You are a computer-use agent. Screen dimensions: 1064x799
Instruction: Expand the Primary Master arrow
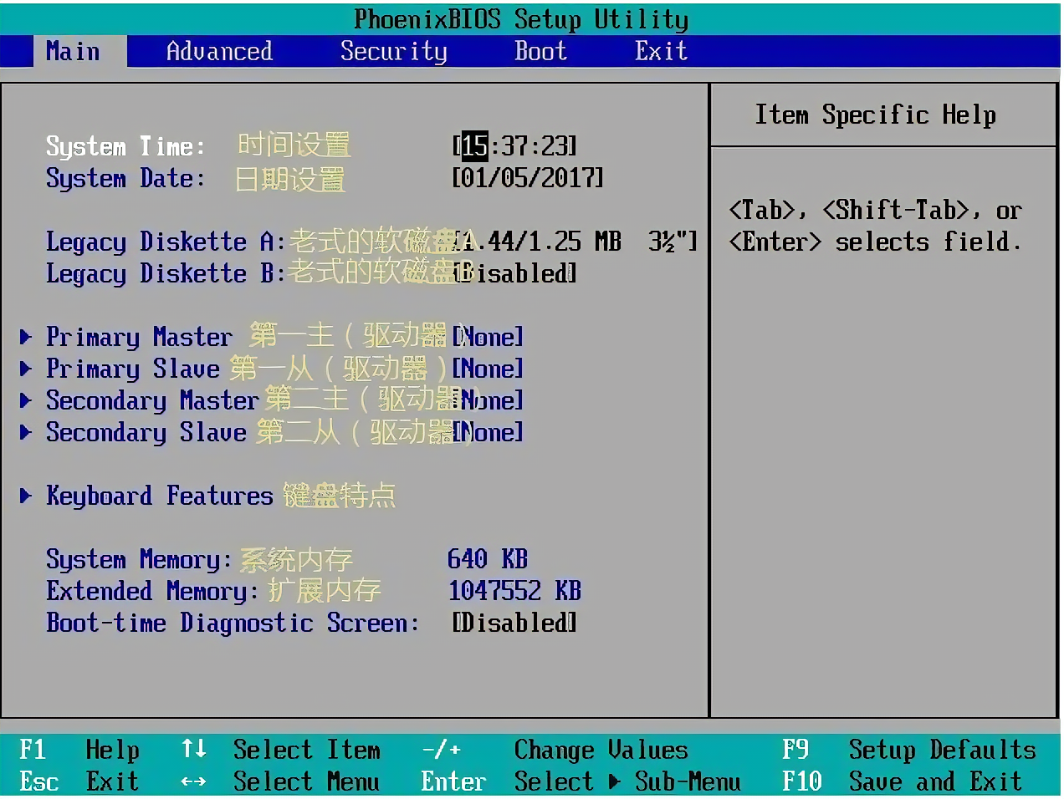coord(26,337)
